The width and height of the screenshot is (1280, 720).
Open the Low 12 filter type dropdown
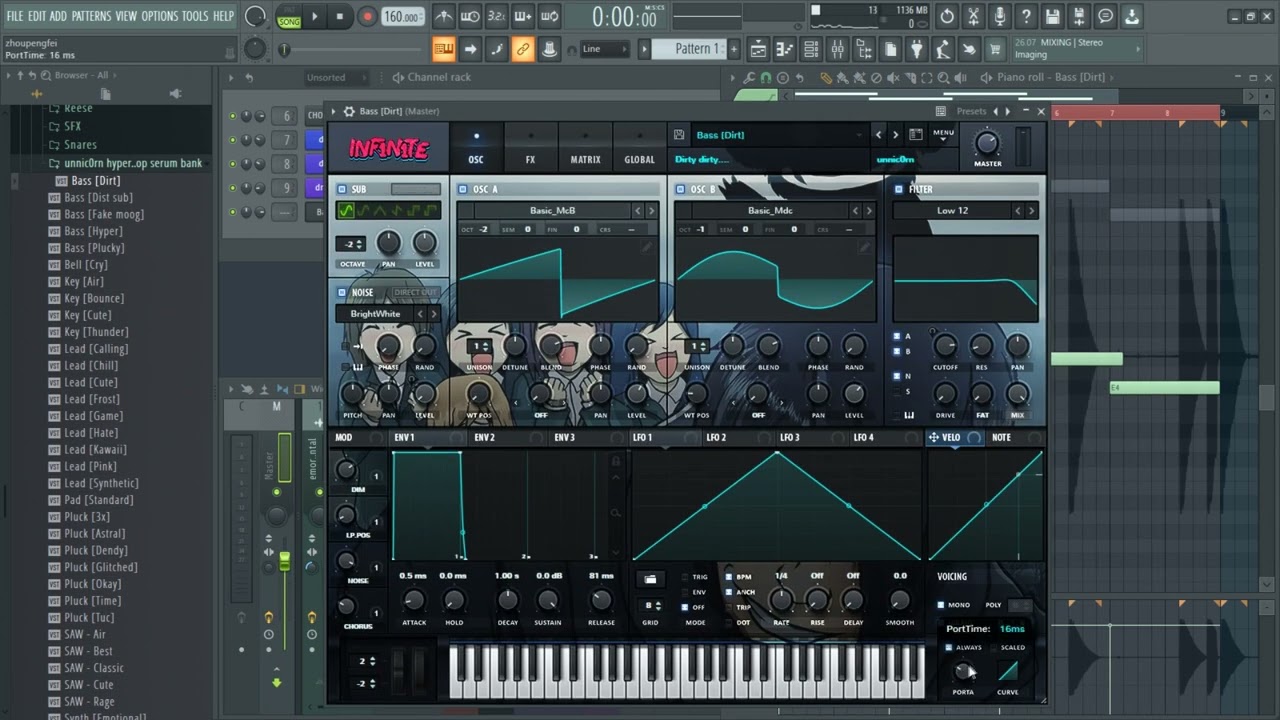952,210
